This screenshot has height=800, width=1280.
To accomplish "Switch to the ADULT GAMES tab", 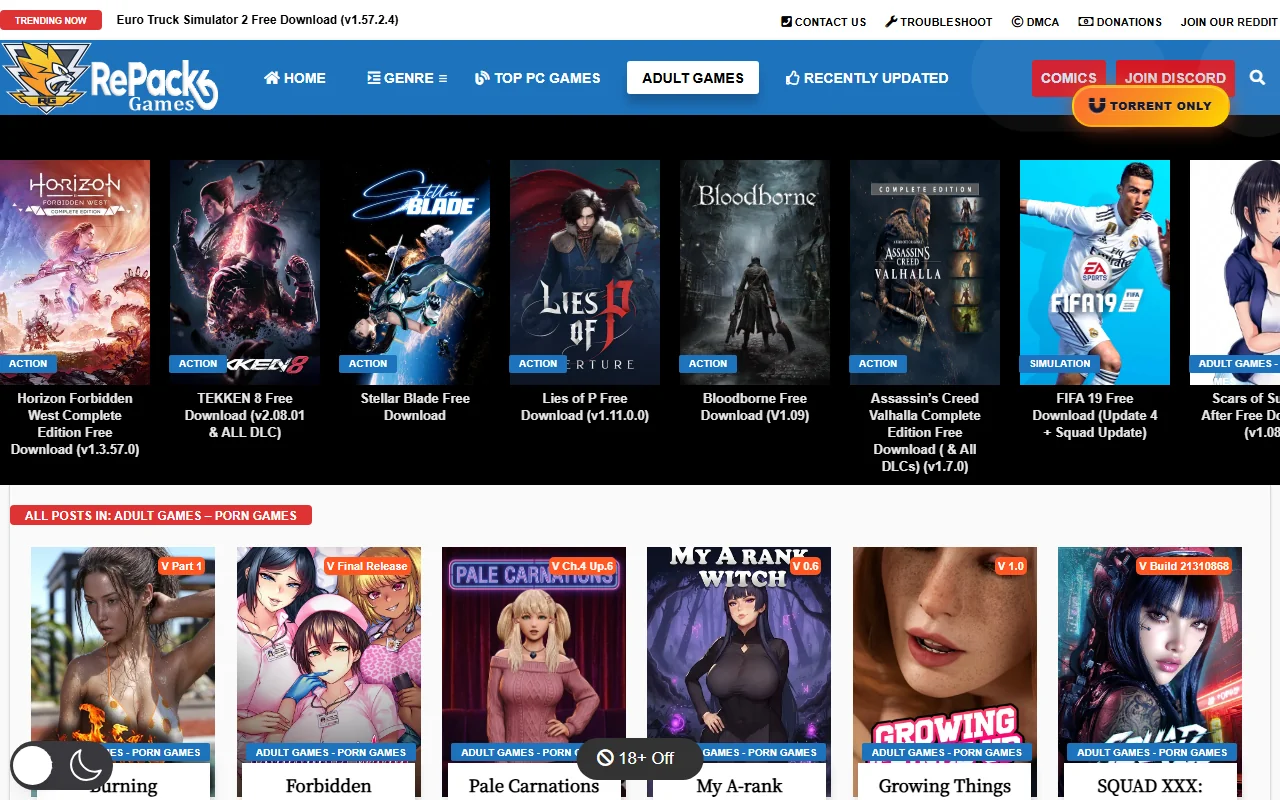I will click(693, 77).
